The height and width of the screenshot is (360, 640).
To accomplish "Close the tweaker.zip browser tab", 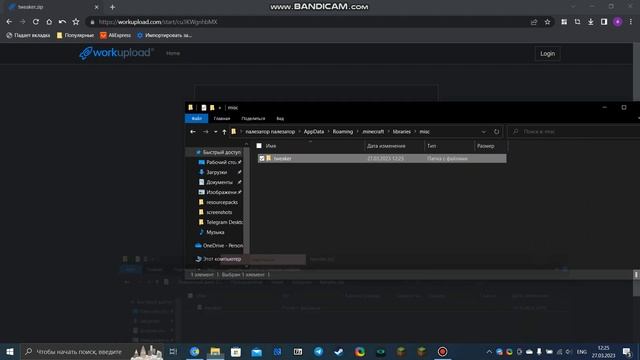I will [x=97, y=7].
